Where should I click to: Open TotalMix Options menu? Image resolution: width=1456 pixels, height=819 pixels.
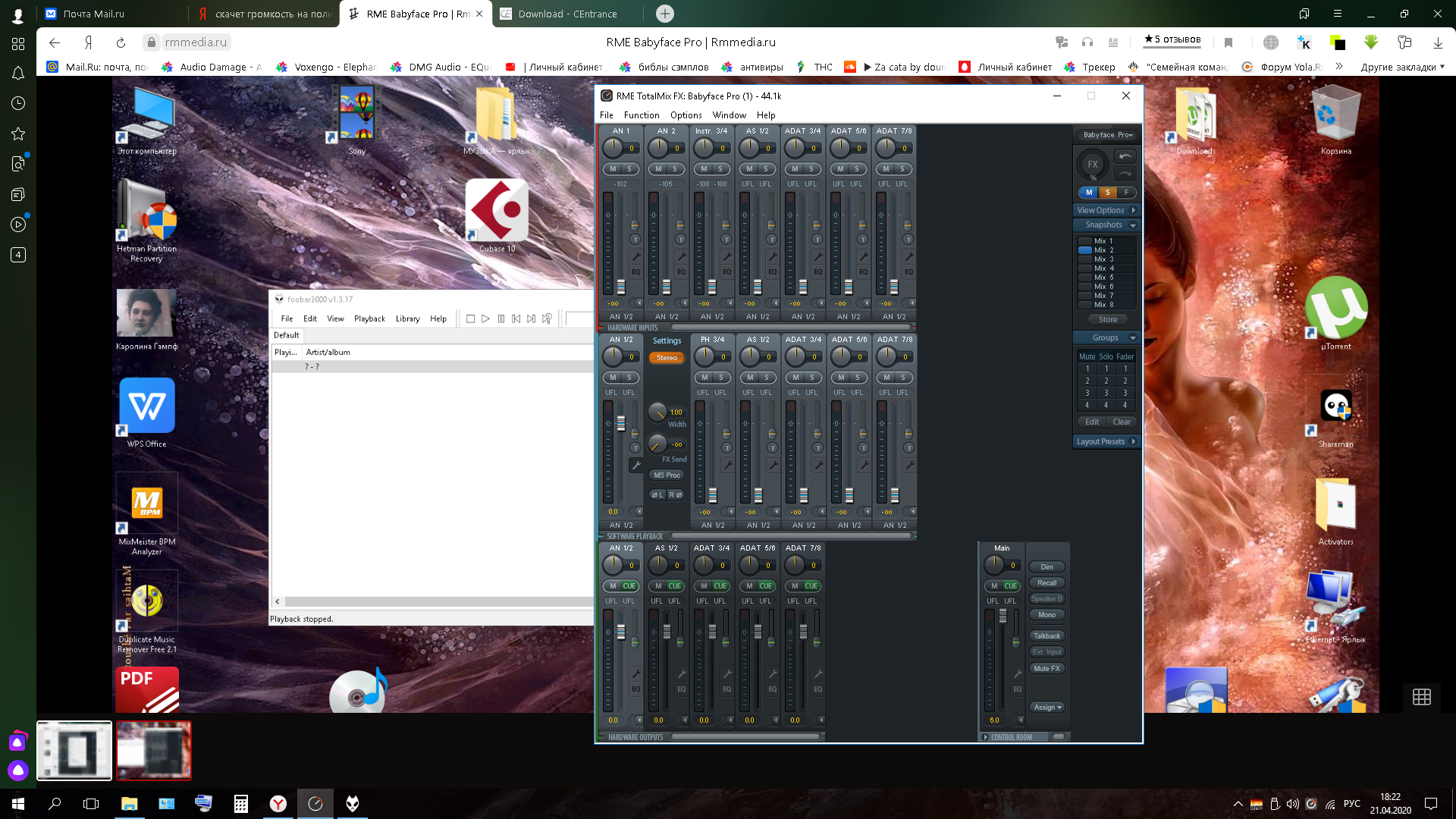(686, 115)
